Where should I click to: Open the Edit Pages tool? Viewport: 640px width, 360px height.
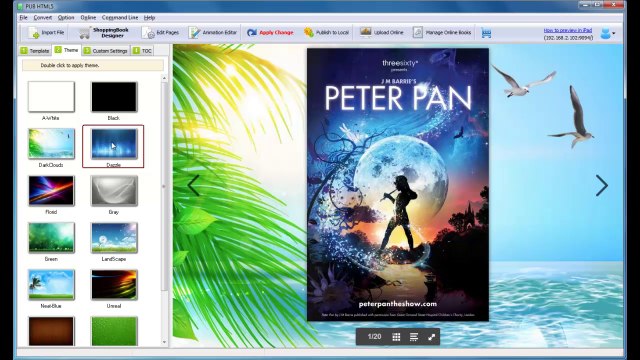(160, 33)
